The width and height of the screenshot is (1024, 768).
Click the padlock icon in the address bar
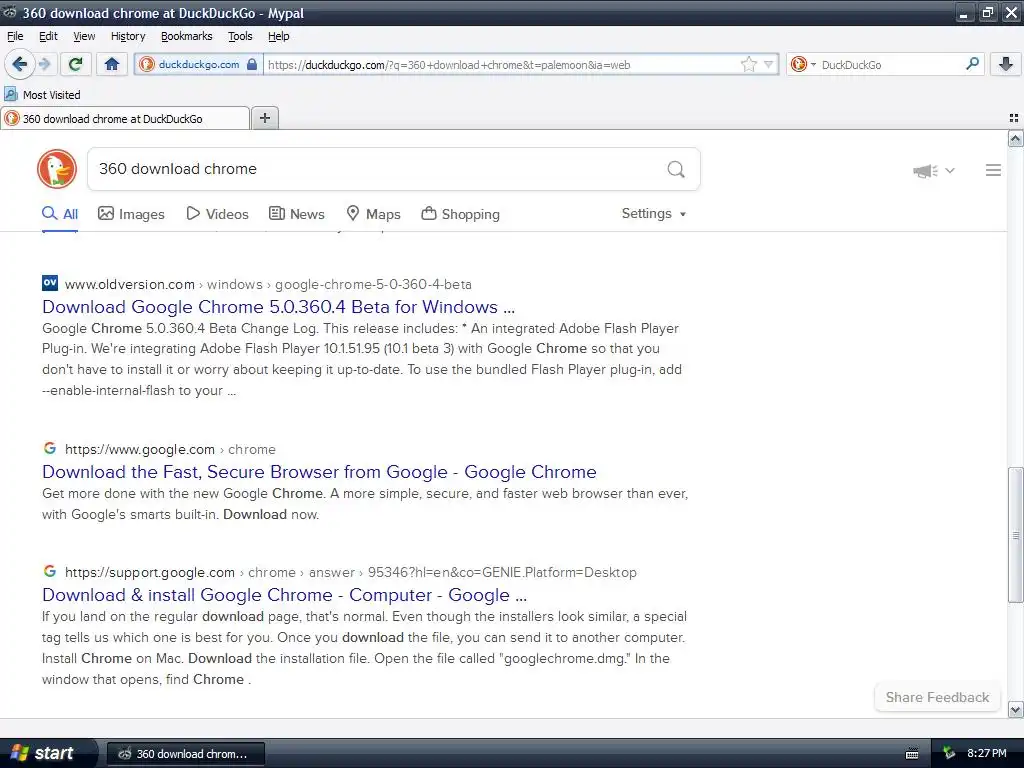pyautogui.click(x=252, y=64)
